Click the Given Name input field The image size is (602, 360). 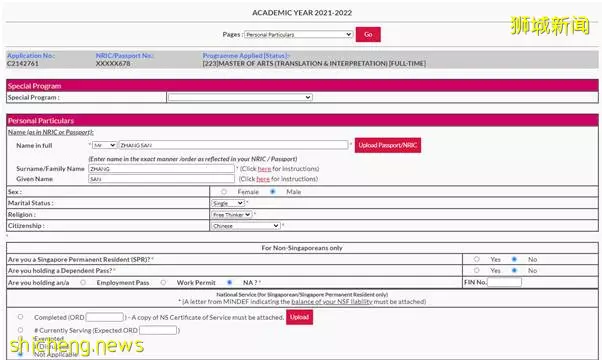tap(161, 179)
